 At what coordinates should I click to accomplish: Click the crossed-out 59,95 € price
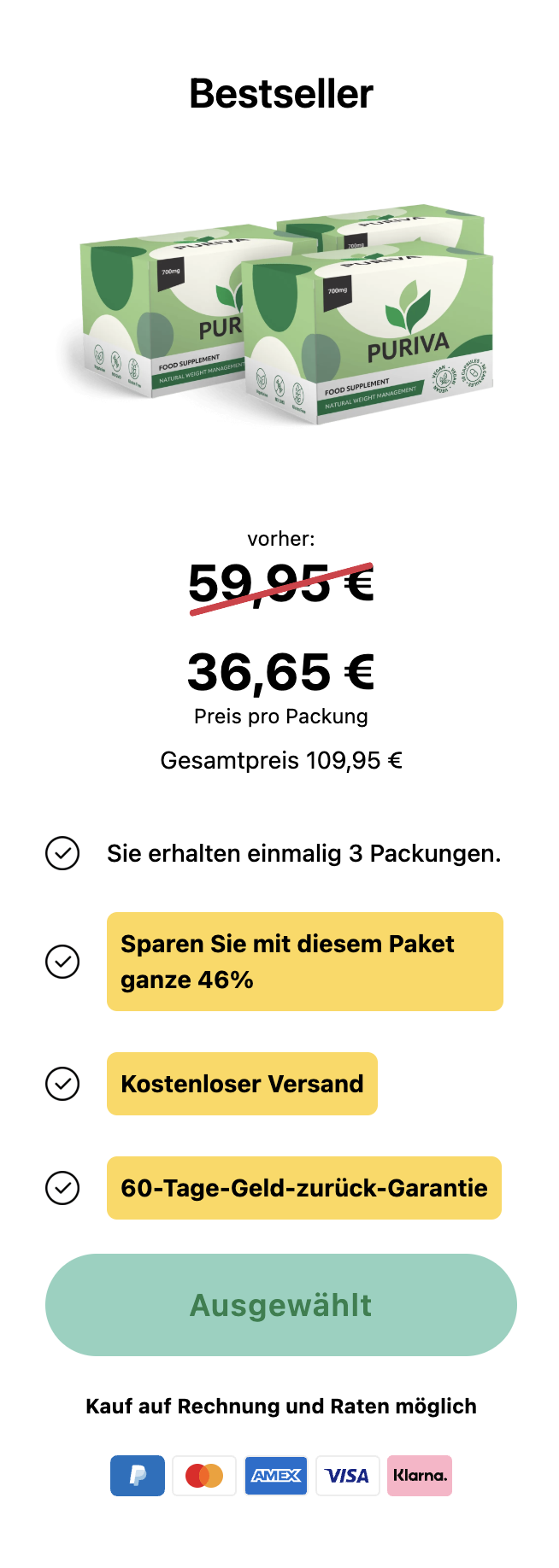[x=280, y=584]
